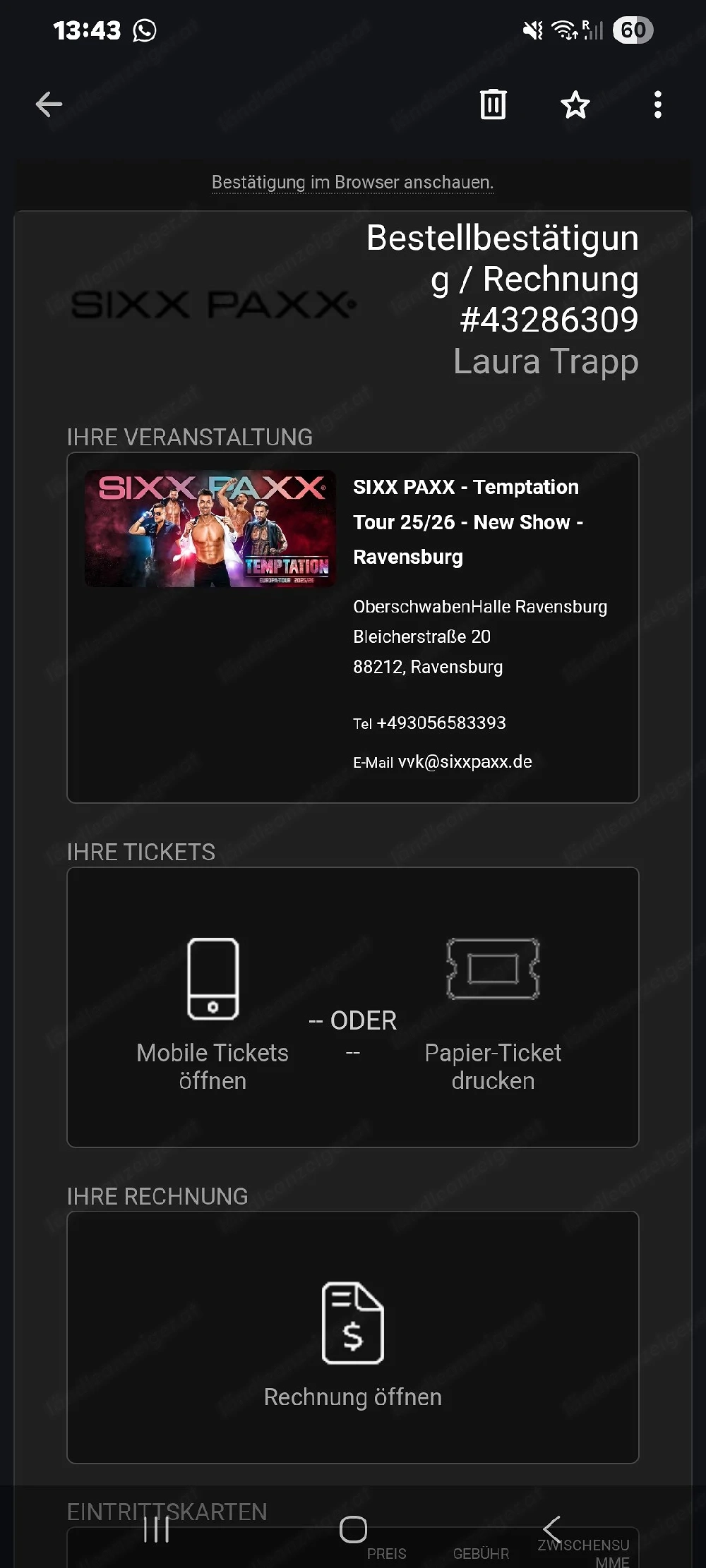Open Rechnung öffnen link

tap(352, 1397)
